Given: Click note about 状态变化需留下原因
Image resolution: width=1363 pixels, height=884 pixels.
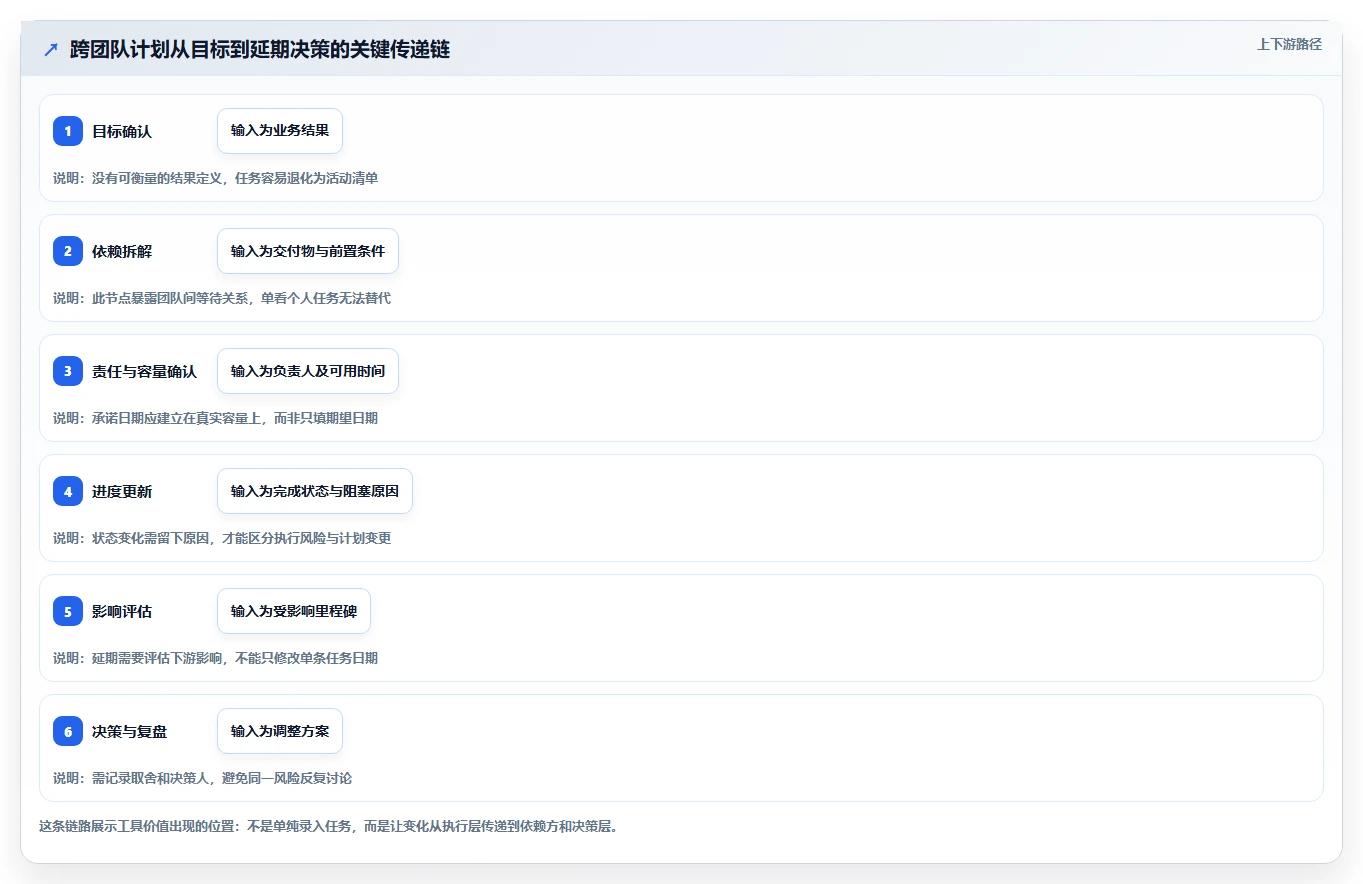Looking at the screenshot, I should (222, 538).
